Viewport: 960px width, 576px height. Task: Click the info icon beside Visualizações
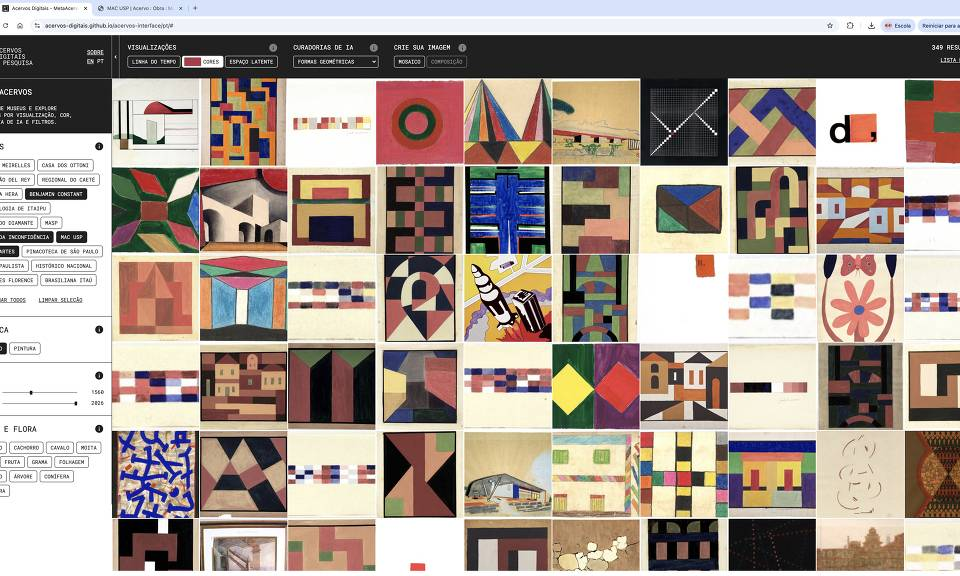point(273,48)
